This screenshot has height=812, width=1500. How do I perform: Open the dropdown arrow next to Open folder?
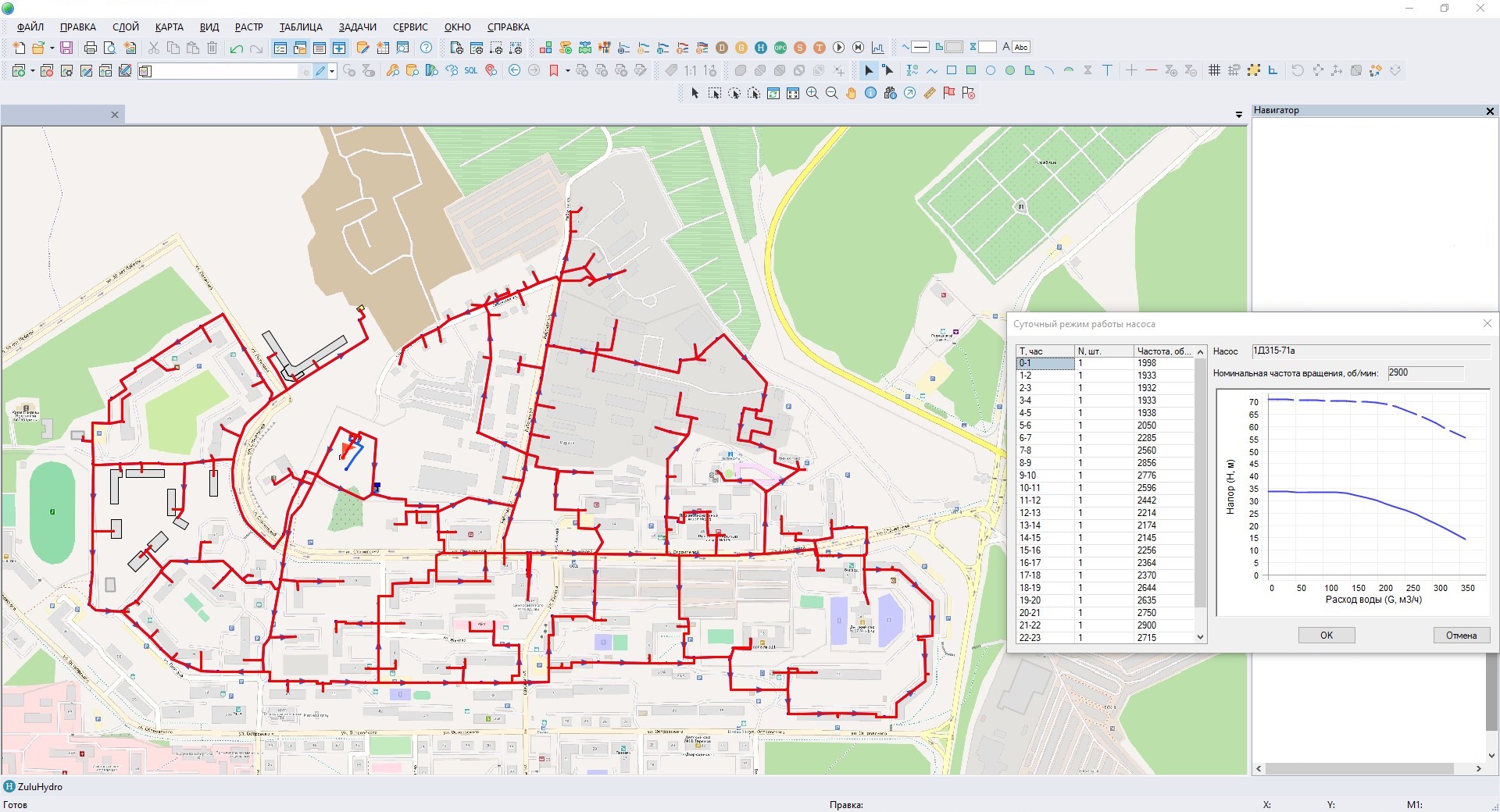(x=52, y=48)
